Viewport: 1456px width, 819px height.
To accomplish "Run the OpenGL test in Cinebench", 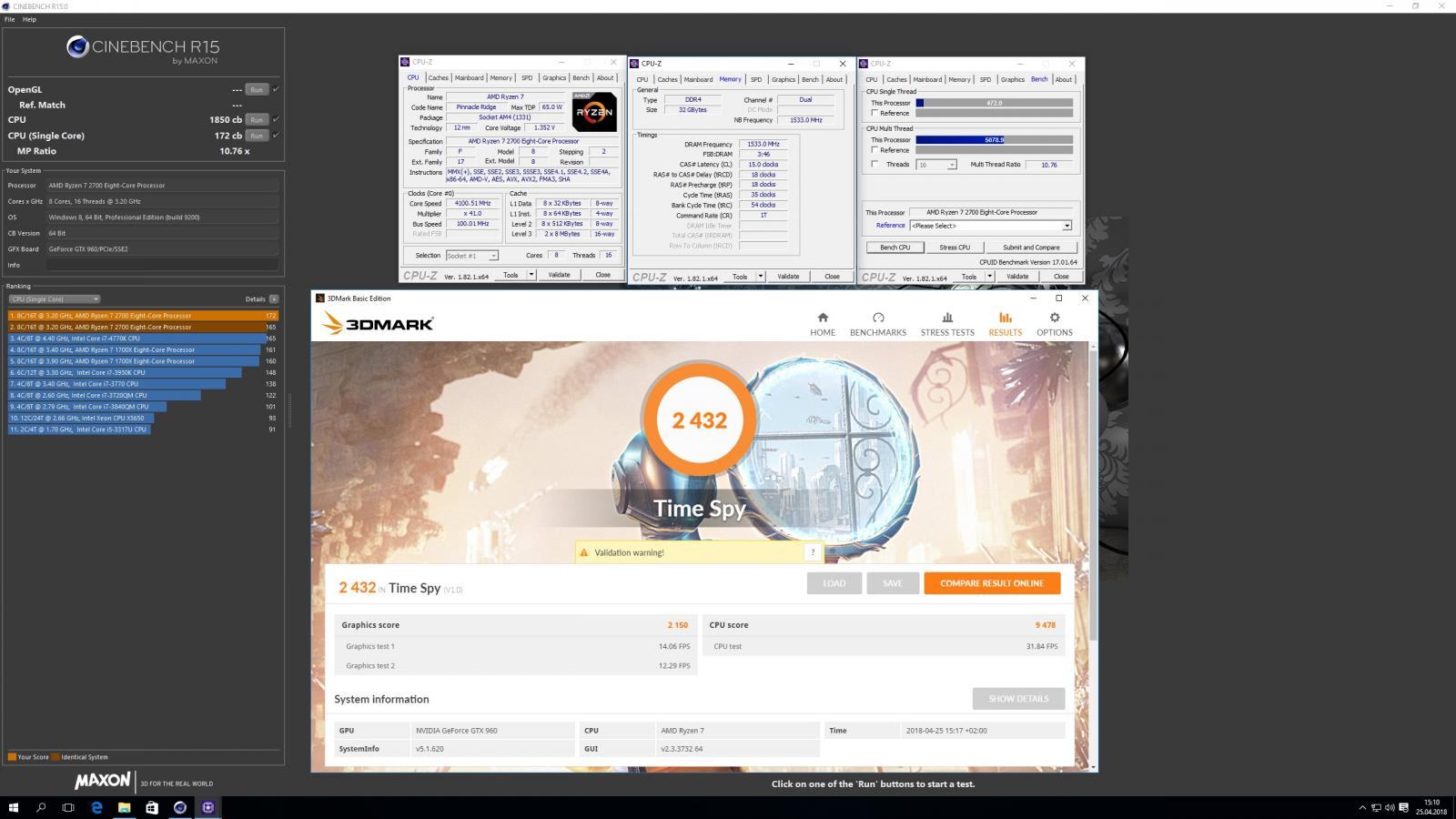I will coord(257,89).
